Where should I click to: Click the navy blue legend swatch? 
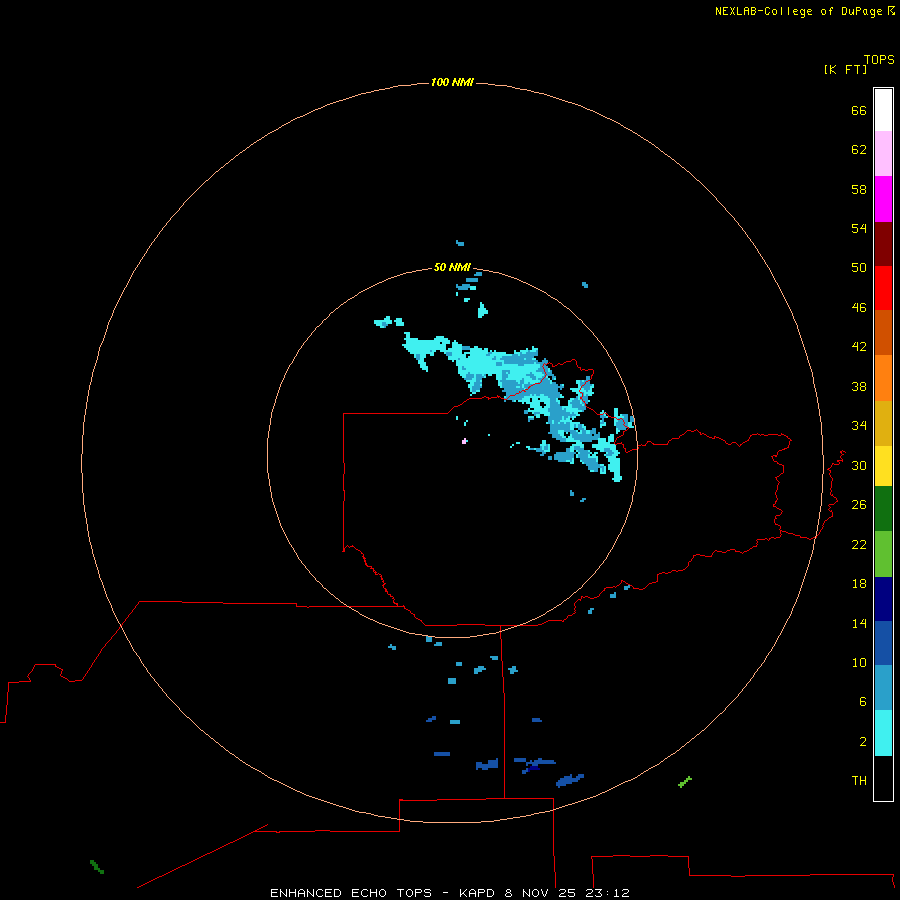click(x=883, y=599)
